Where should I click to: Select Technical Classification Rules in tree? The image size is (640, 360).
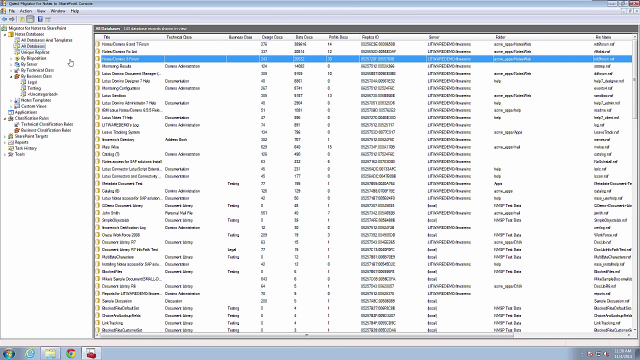click(x=47, y=124)
